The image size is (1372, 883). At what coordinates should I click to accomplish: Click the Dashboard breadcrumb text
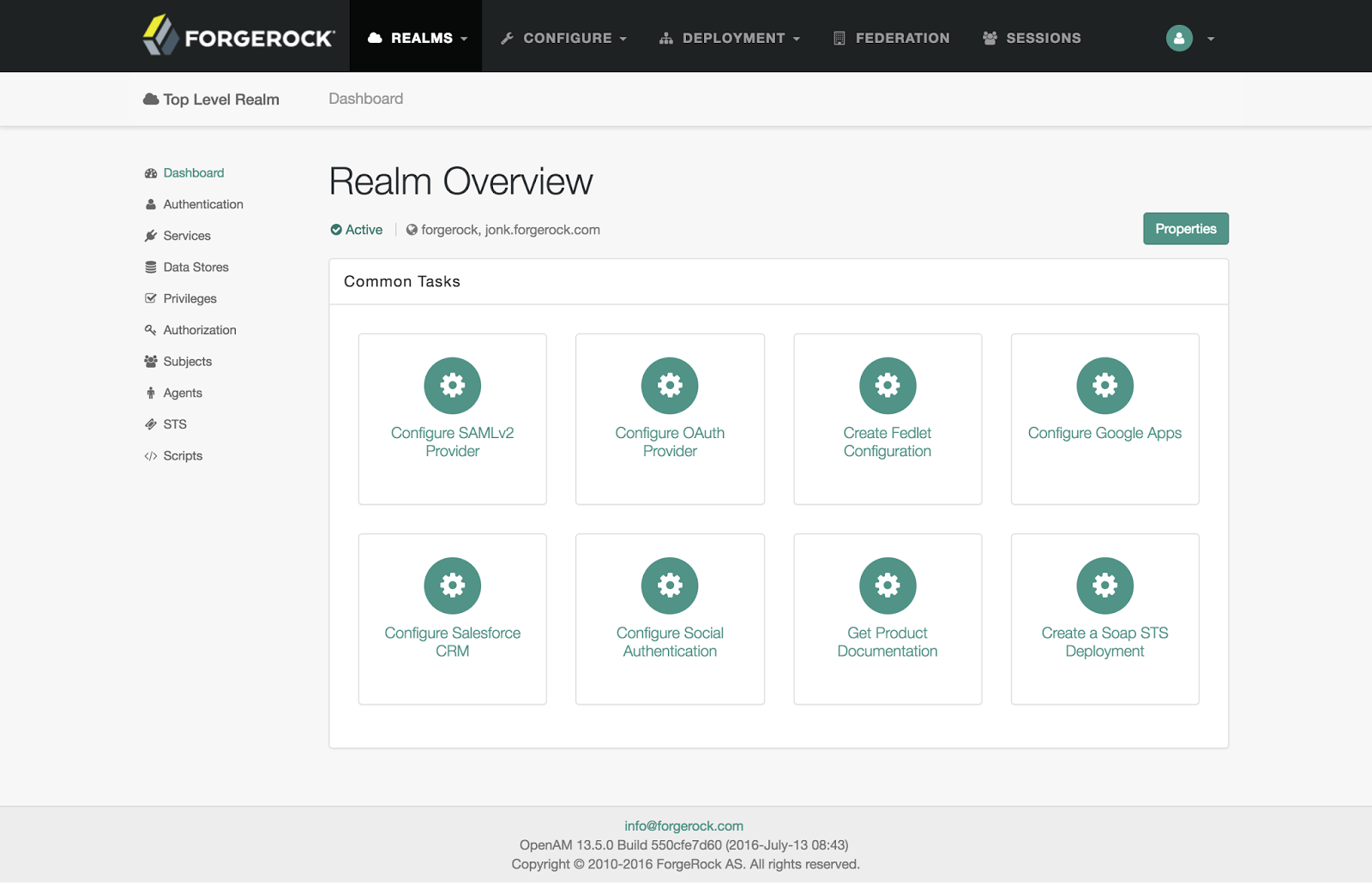click(366, 99)
